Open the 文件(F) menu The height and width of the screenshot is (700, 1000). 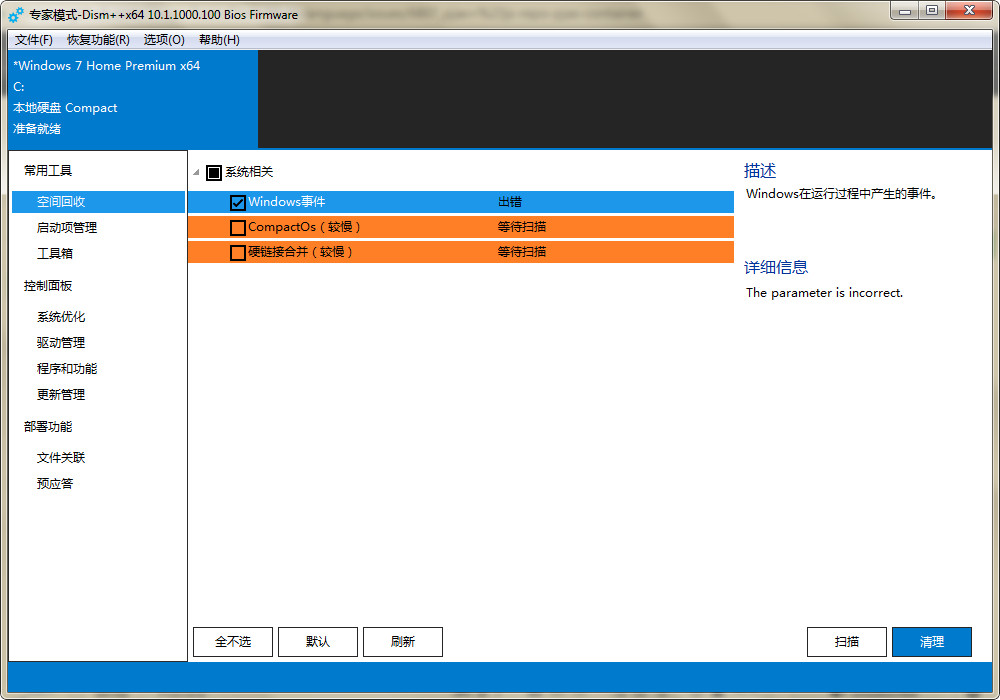[33, 40]
